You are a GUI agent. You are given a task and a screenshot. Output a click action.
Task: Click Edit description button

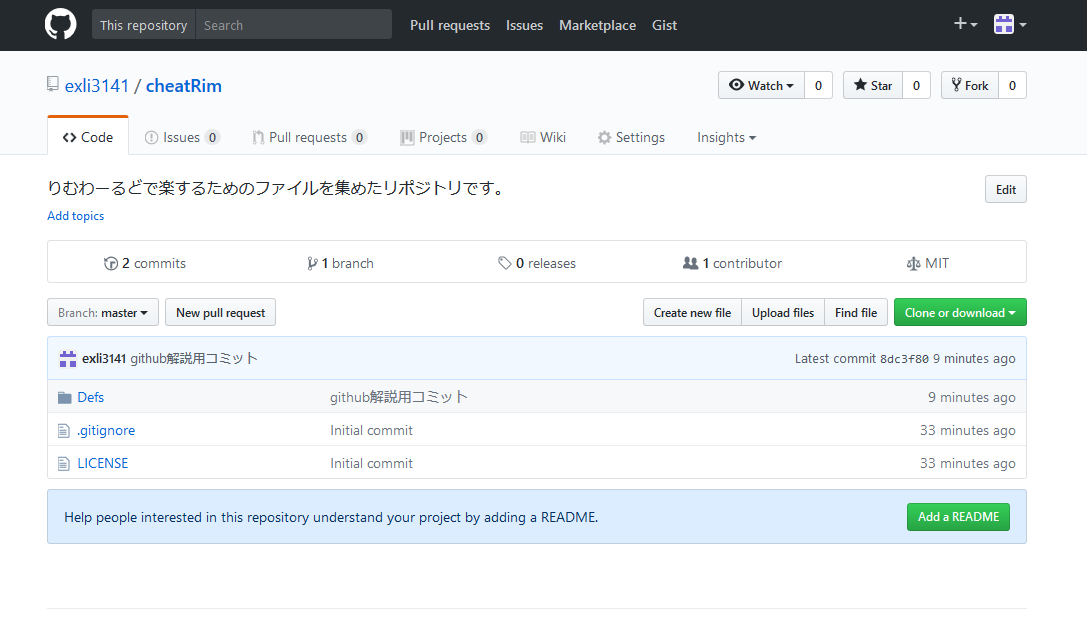pyautogui.click(x=1005, y=189)
